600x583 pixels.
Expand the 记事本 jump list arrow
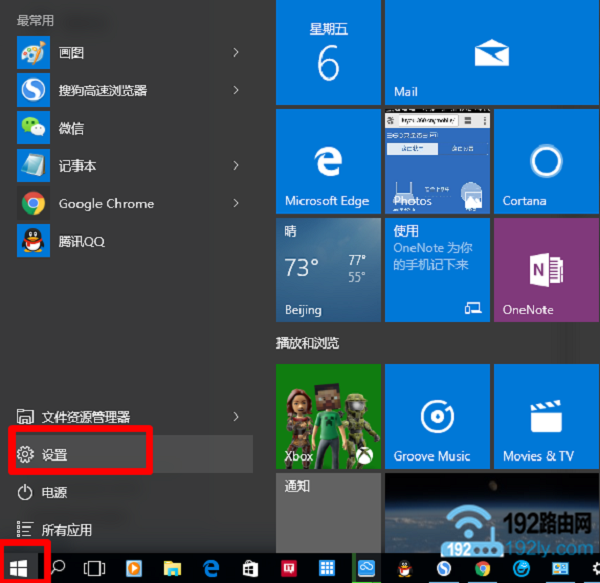236,165
